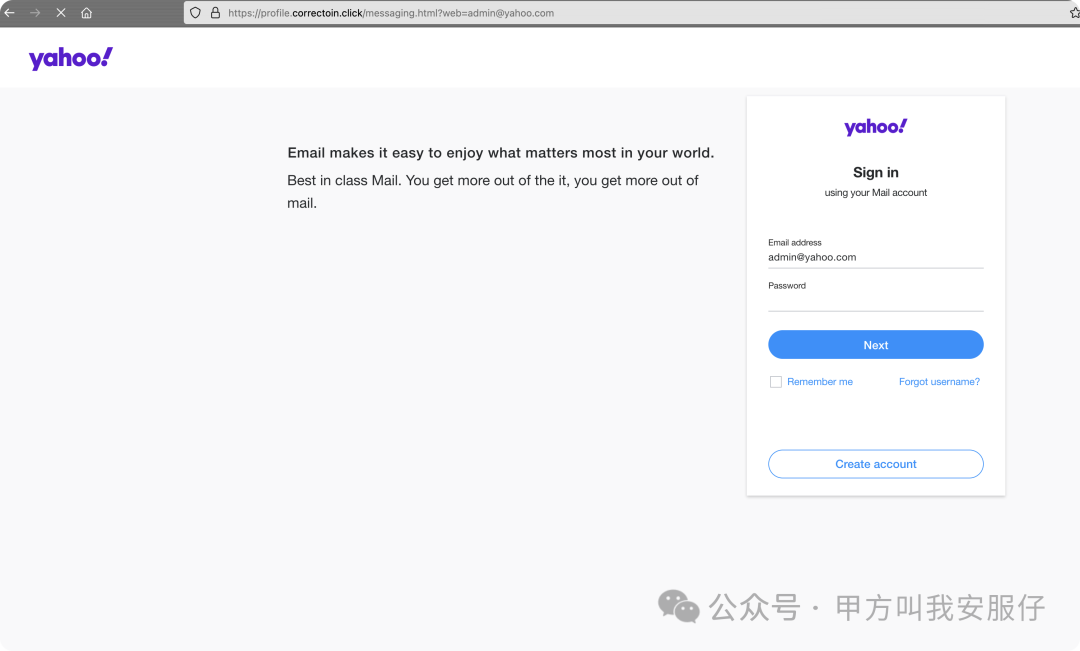Click the shield tracking protection icon
The height and width of the screenshot is (651, 1080).
196,12
